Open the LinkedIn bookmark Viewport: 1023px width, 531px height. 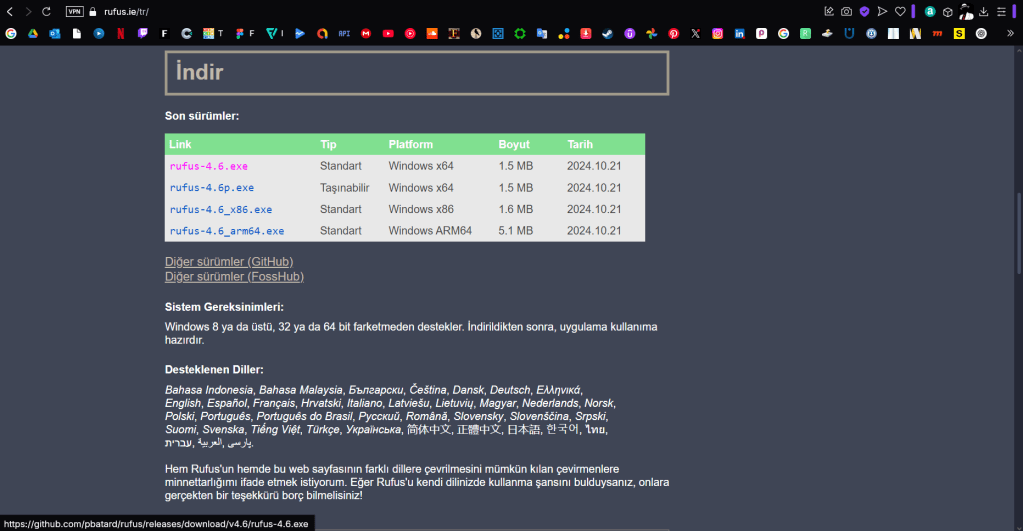coord(739,33)
